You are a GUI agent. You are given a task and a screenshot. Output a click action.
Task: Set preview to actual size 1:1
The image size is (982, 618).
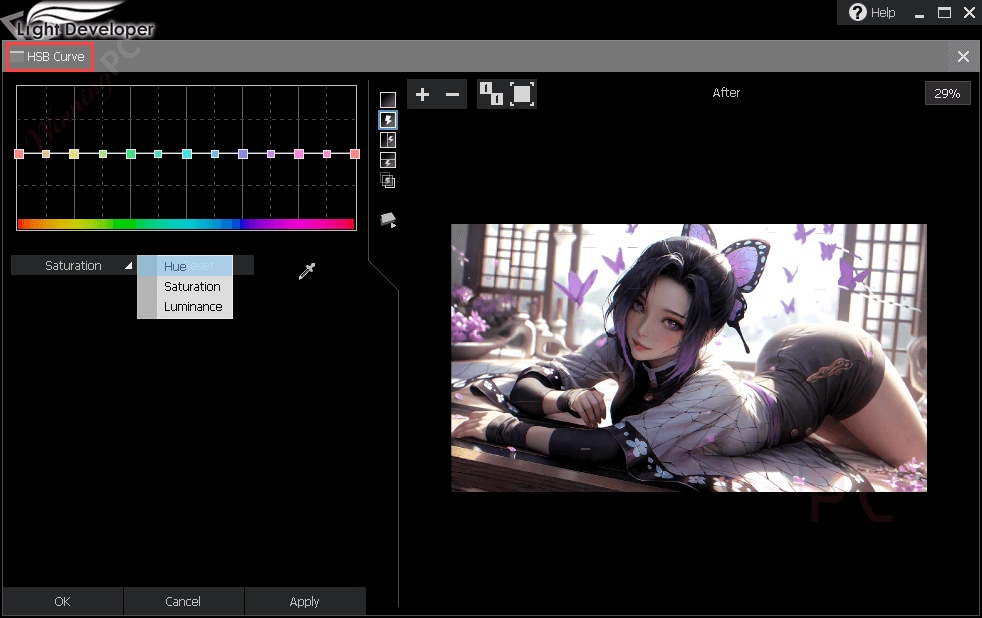pos(492,95)
